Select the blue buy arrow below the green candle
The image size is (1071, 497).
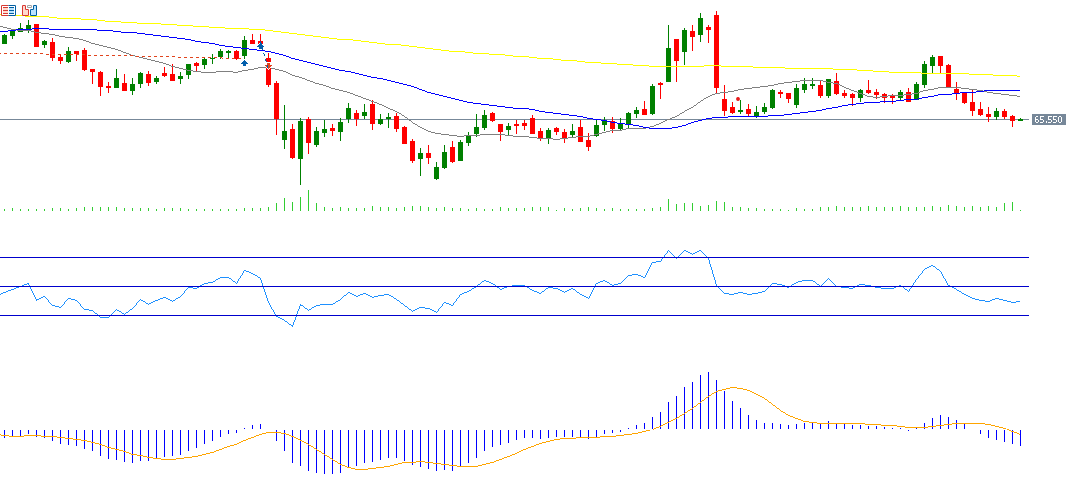[244, 61]
